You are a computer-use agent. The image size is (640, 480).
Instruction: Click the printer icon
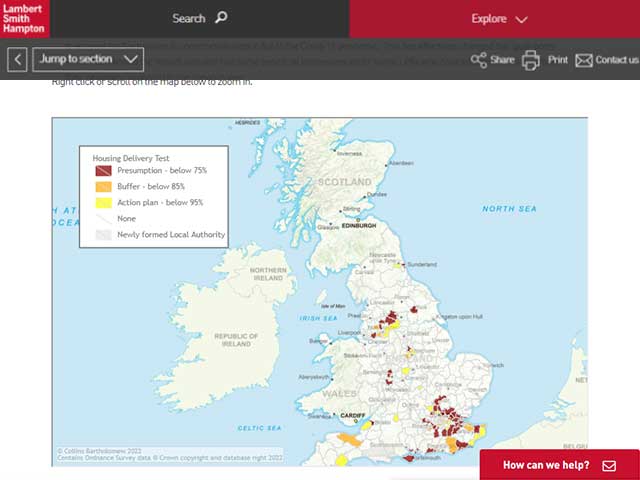click(531, 60)
